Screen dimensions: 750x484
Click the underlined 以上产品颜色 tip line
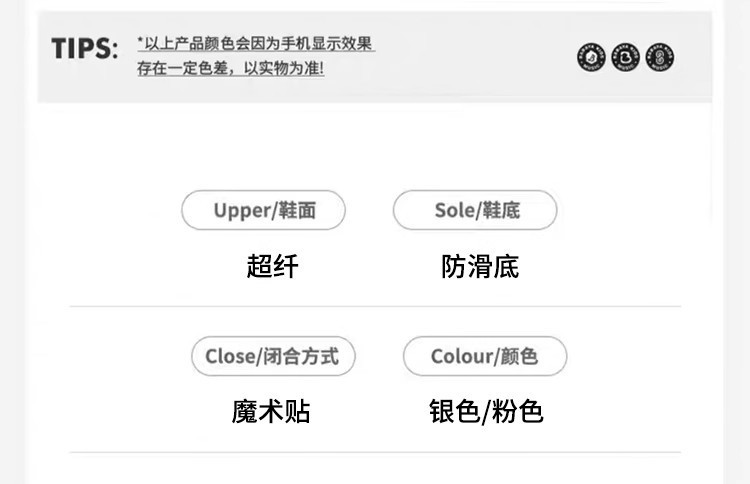point(256,44)
